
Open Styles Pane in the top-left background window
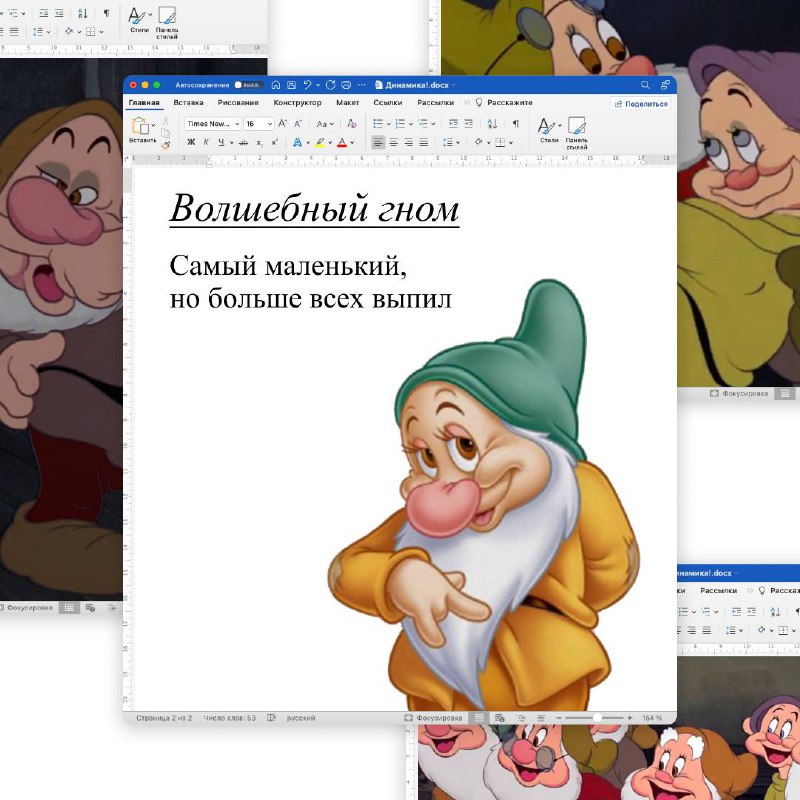click(x=167, y=22)
